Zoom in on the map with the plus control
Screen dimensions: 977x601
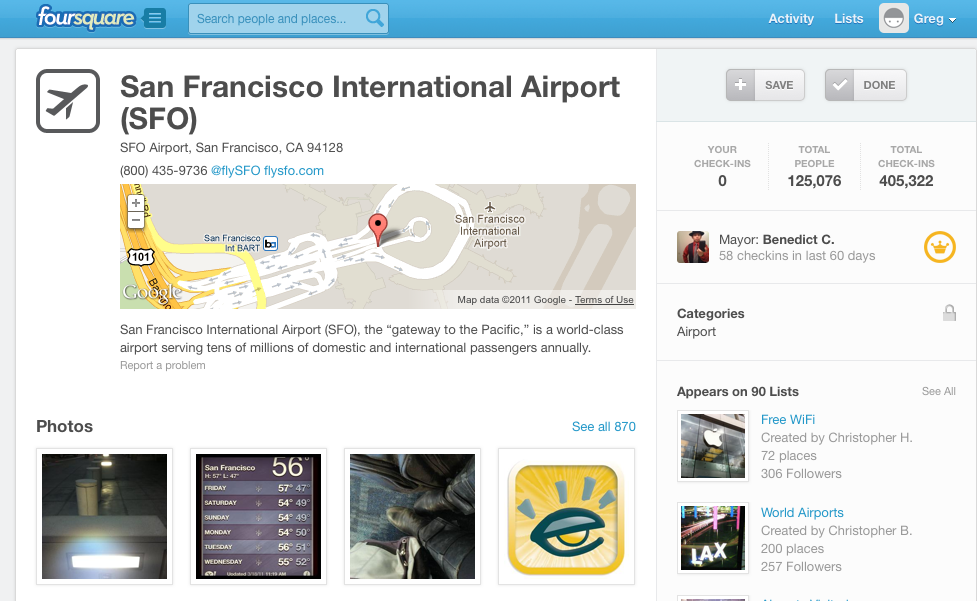134,202
